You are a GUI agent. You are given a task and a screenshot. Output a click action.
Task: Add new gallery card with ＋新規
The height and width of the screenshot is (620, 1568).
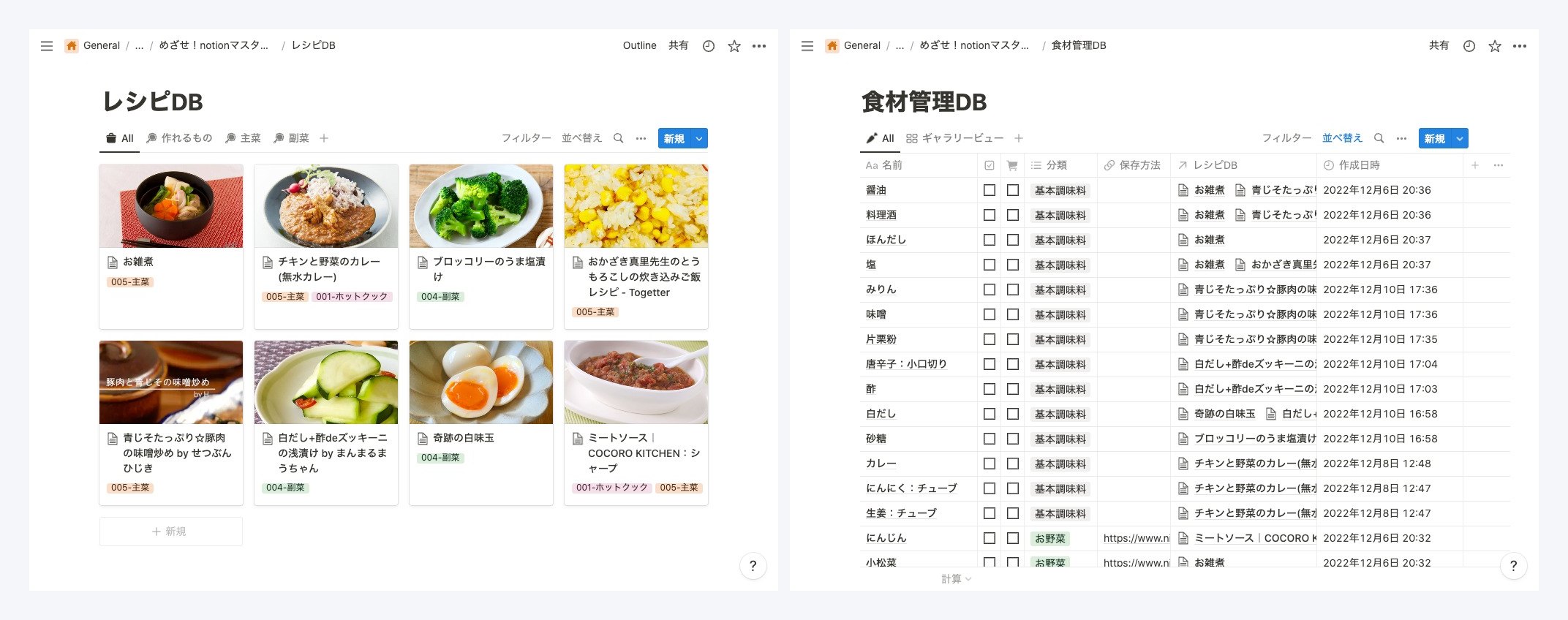click(171, 532)
